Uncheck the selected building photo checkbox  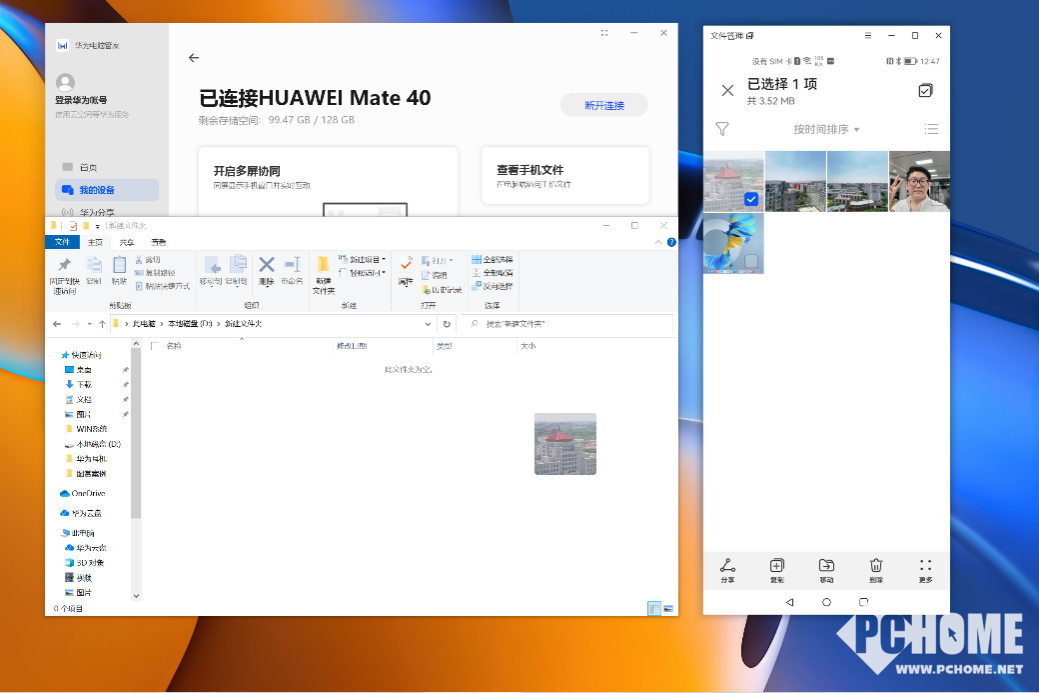point(751,199)
